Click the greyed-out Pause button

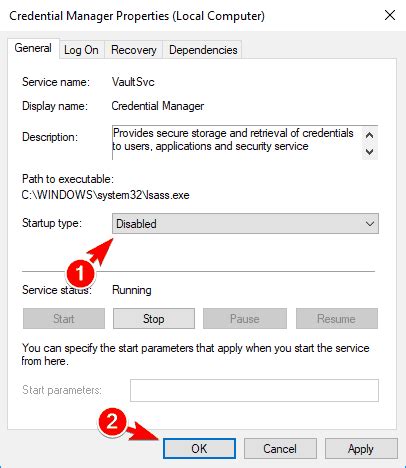coord(245,319)
